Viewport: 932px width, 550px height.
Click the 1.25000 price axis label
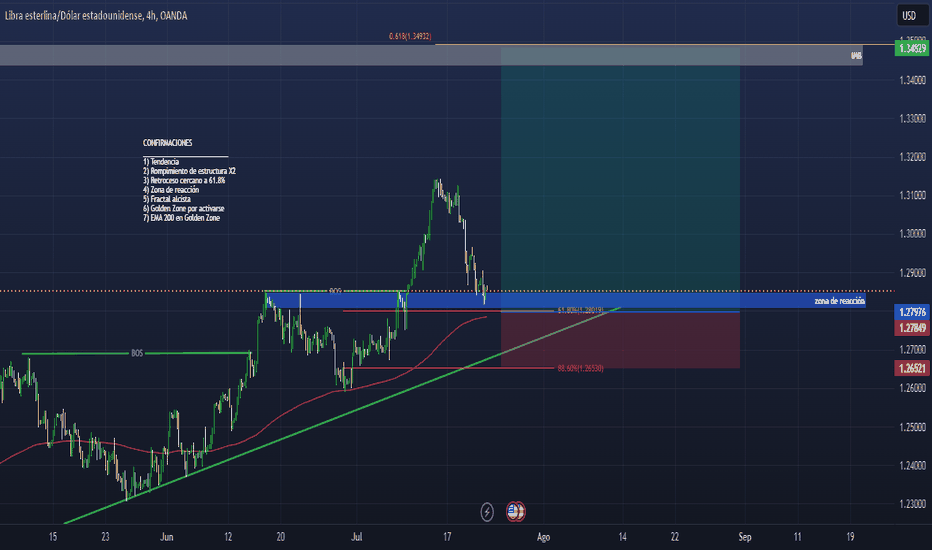click(912, 427)
